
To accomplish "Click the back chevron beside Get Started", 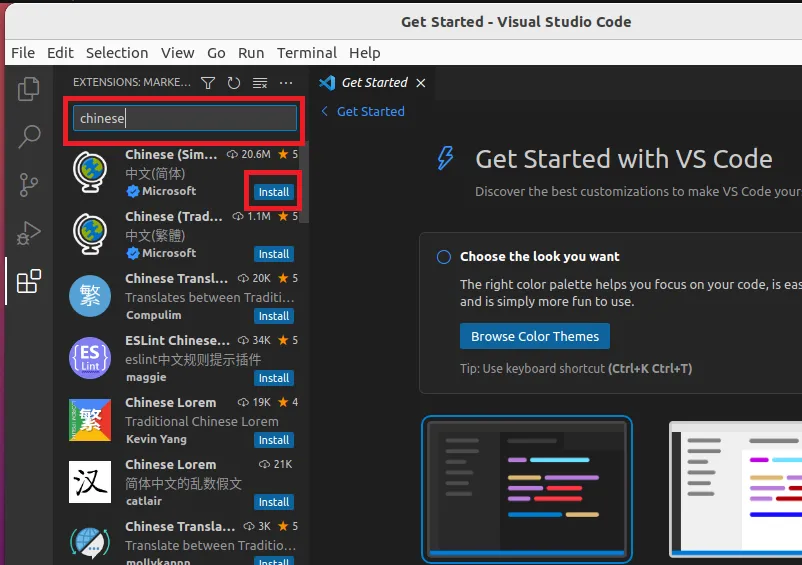I will (x=324, y=111).
